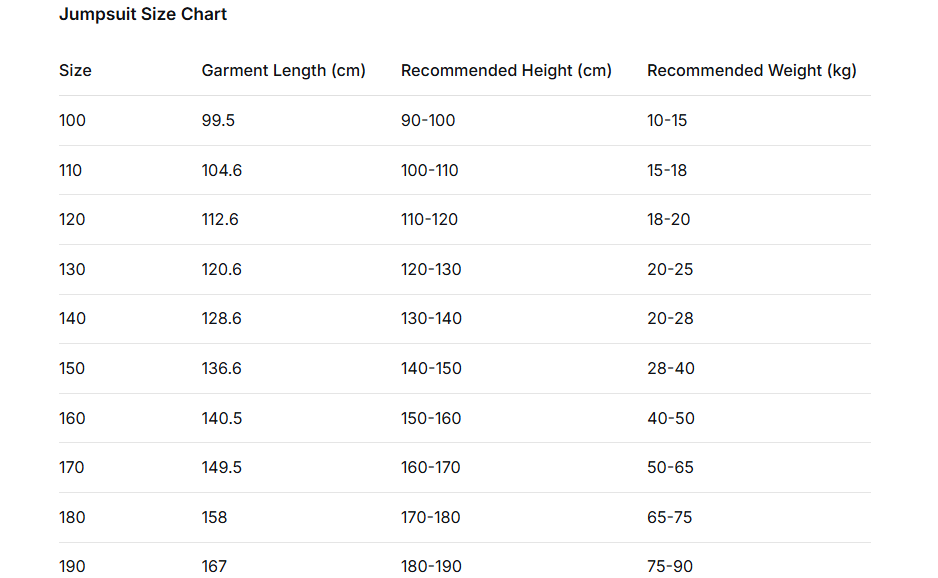Click weight range 20-25
Viewport: 938px width, 578px height.
point(670,269)
